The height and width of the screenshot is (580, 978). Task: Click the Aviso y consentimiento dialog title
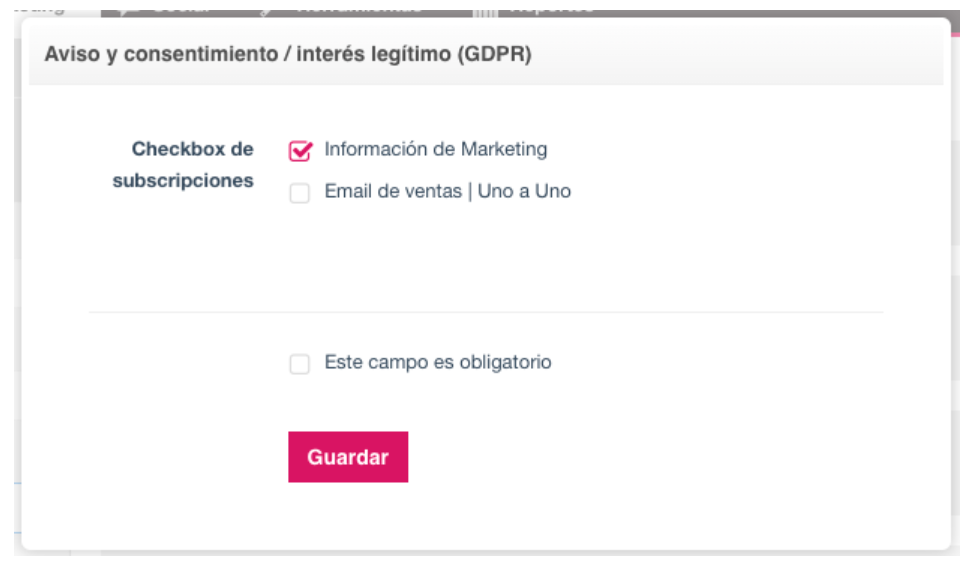(288, 54)
